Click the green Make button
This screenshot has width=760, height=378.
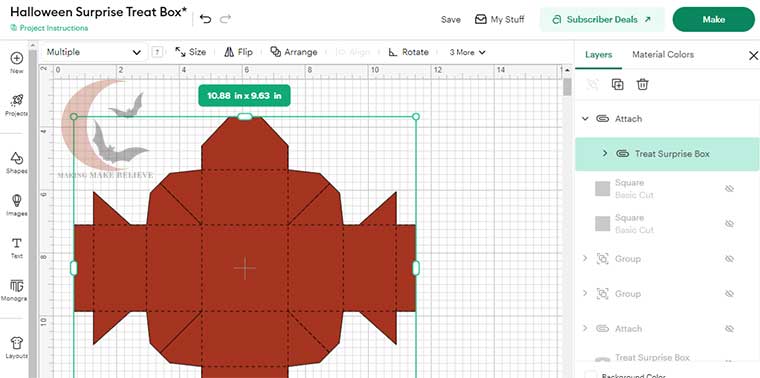coord(713,19)
